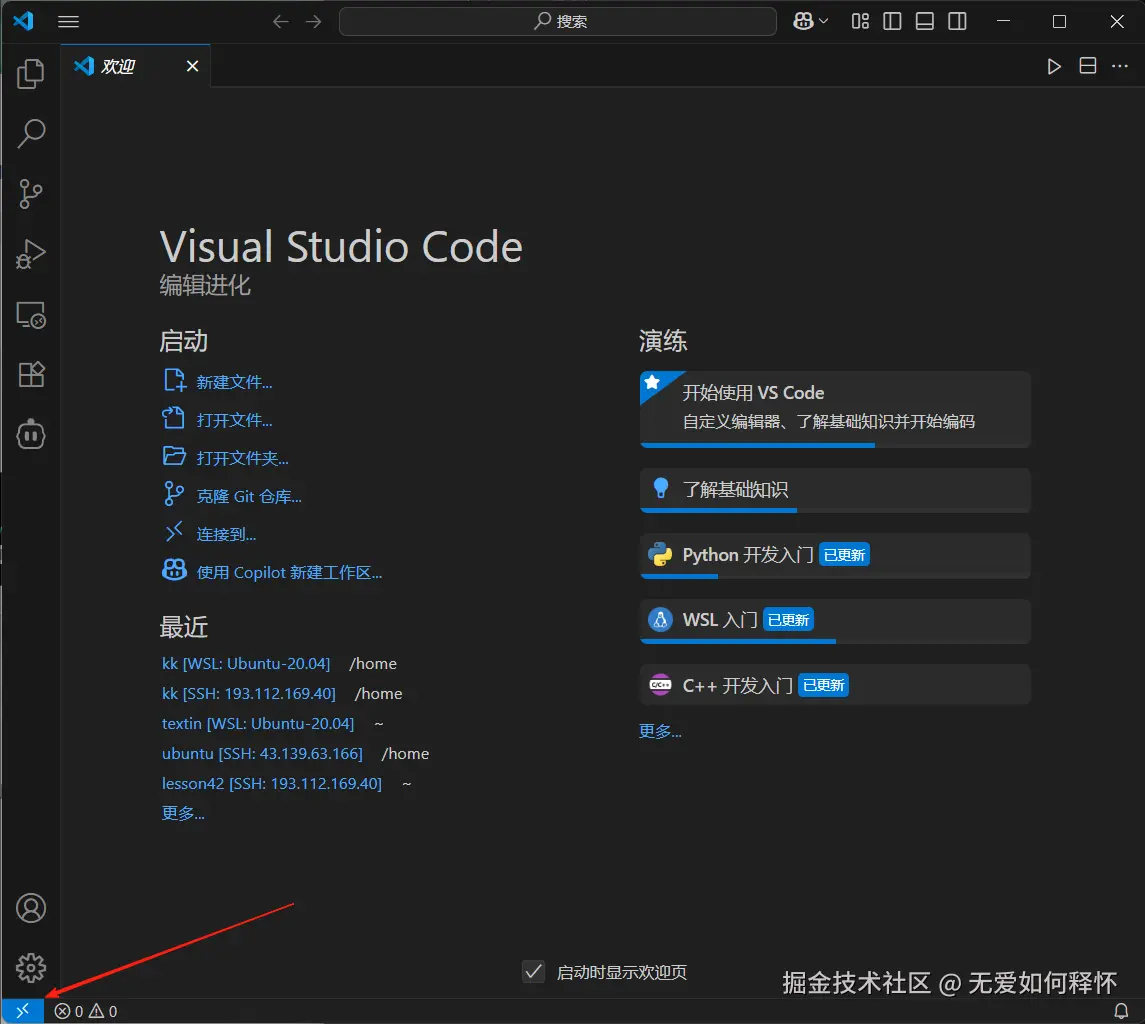Viewport: 1145px width, 1024px height.
Task: Go back with the left navigation arrow
Action: [280, 21]
